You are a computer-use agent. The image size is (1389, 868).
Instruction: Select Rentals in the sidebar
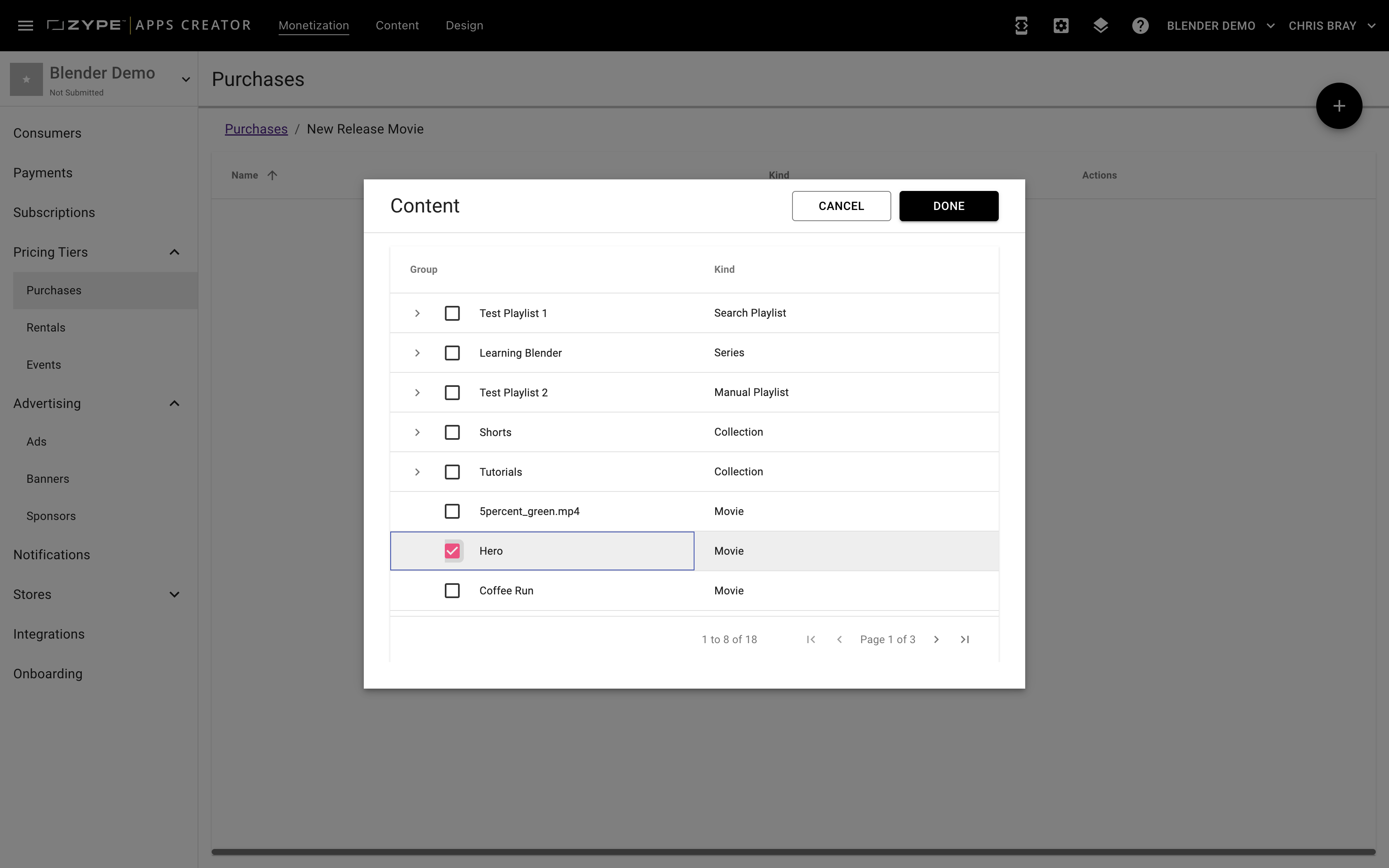46,327
